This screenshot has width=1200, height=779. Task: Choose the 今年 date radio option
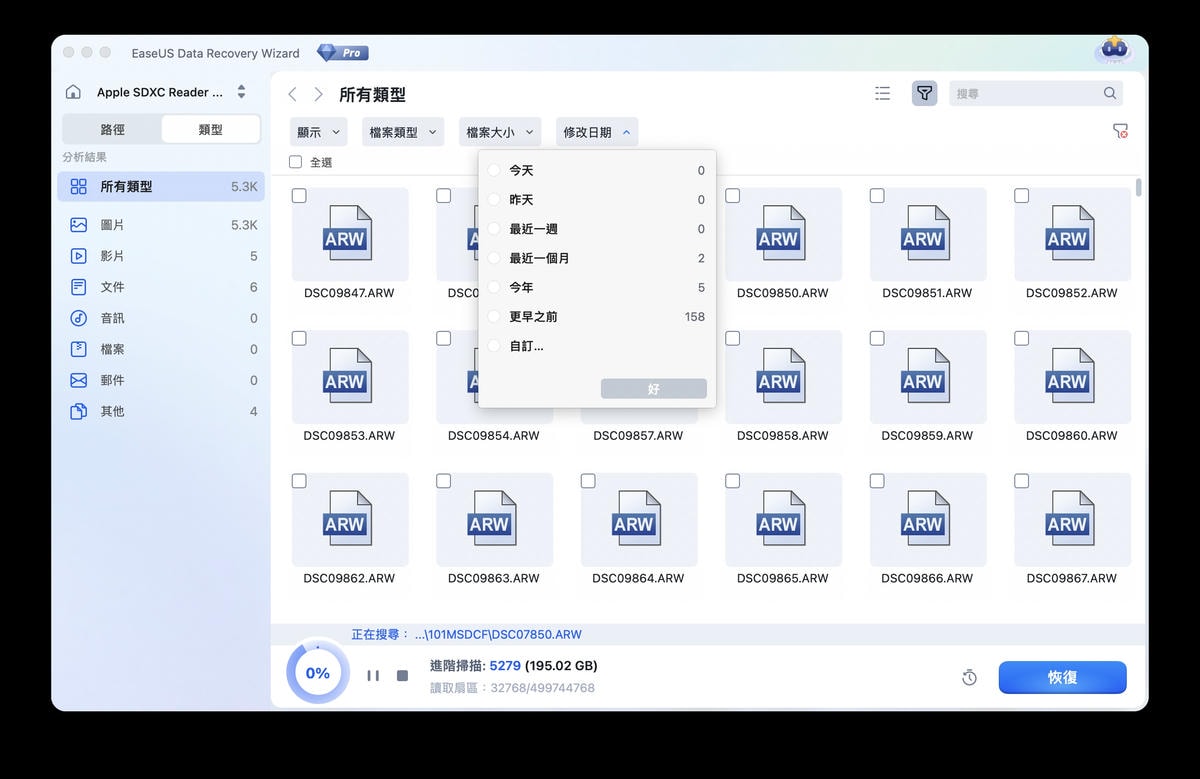point(494,288)
